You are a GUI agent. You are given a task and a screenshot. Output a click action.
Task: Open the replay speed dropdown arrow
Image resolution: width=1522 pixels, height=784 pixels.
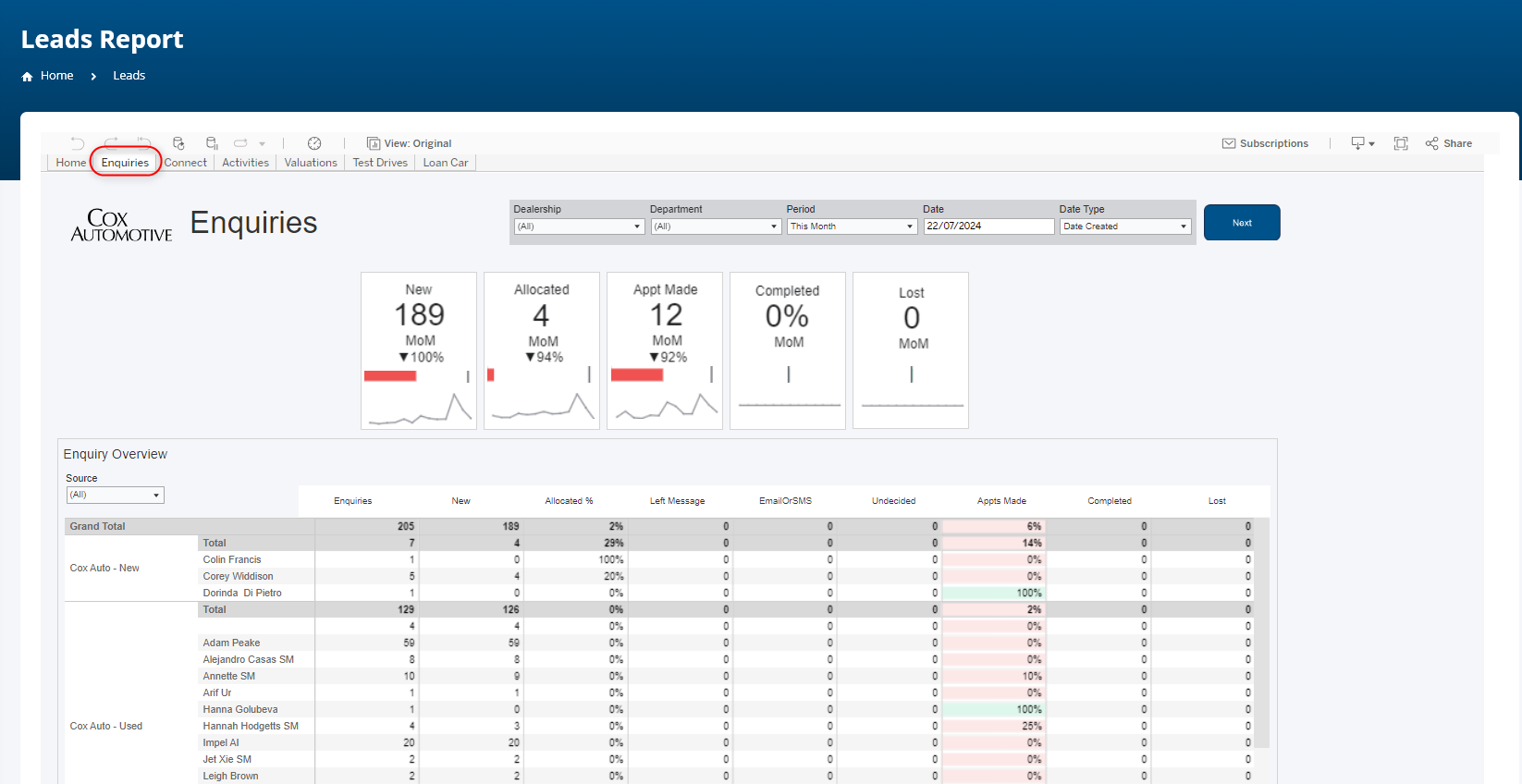tap(263, 144)
